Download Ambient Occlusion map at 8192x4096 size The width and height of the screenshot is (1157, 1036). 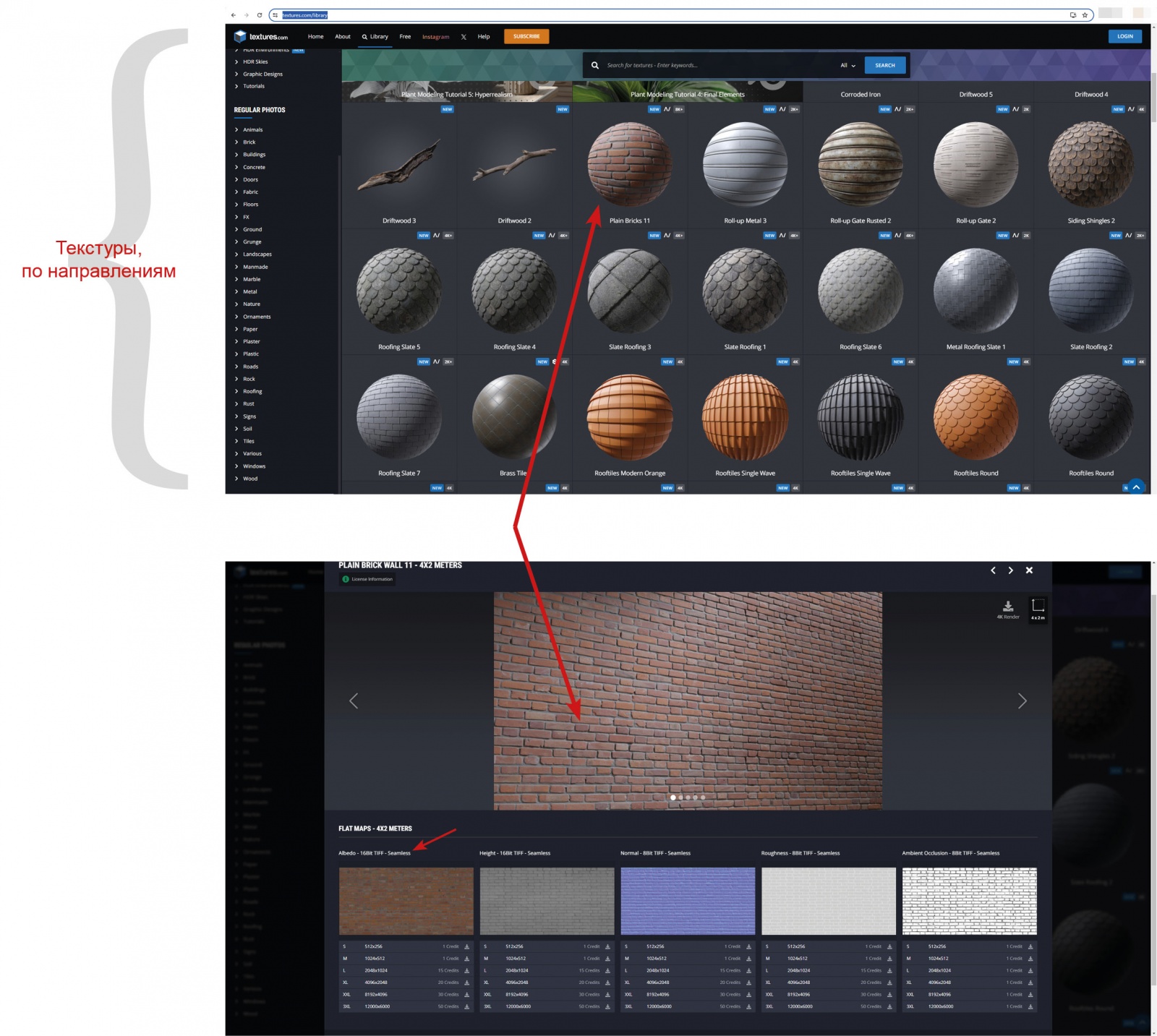point(1030,995)
